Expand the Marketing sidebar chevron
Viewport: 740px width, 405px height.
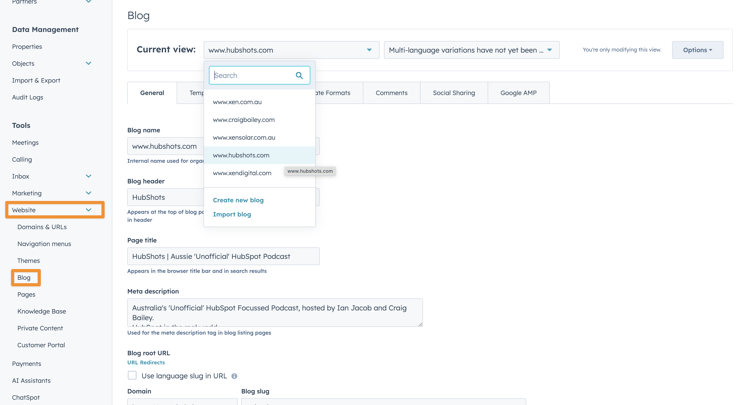tap(88, 193)
